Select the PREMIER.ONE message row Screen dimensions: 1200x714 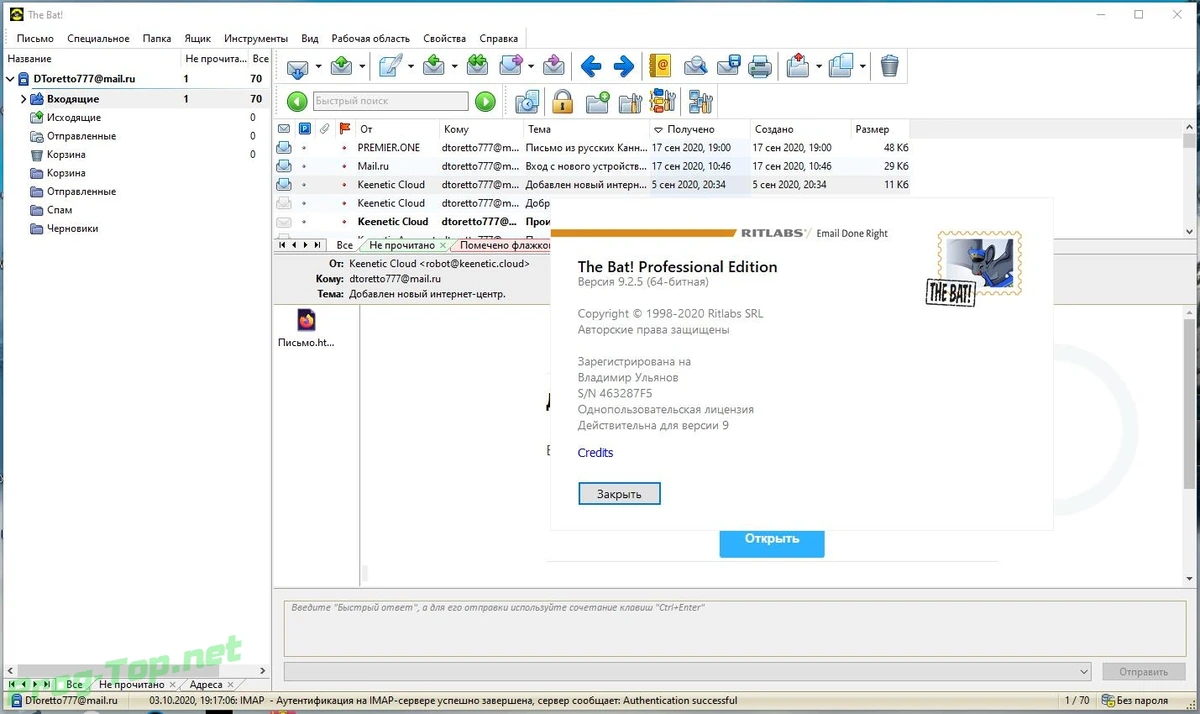click(x=592, y=147)
